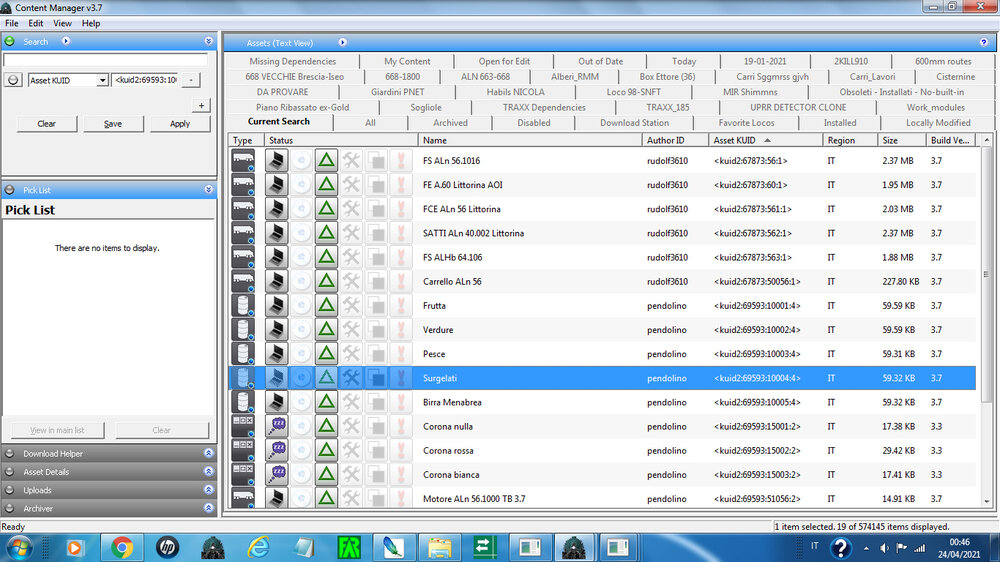Select the Motore ALn 56.1000 TB 3.7 row
This screenshot has width=1000, height=562.
tap(602, 498)
